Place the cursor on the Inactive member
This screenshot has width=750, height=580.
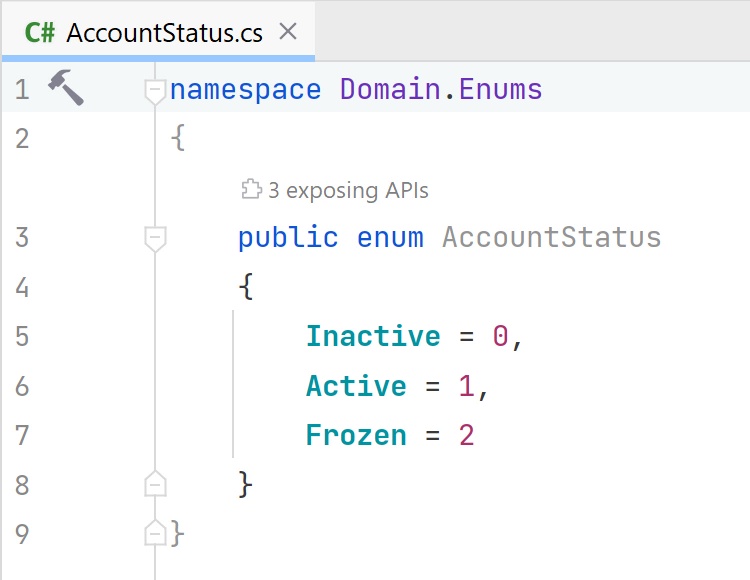pos(373,336)
